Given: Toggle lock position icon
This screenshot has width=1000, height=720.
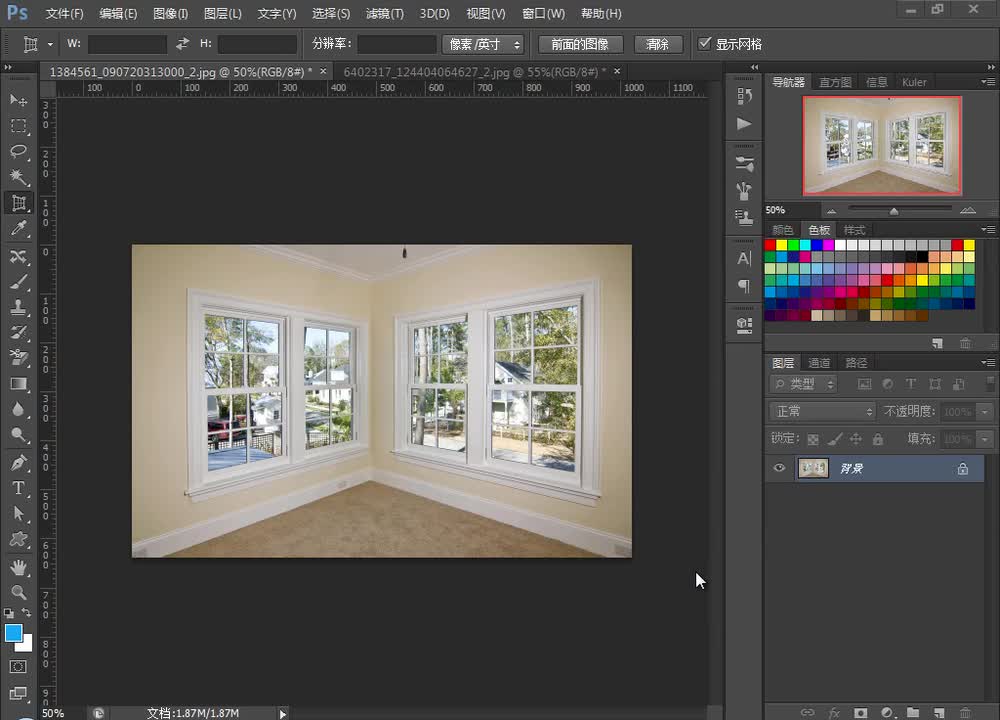Looking at the screenshot, I should coord(856,439).
